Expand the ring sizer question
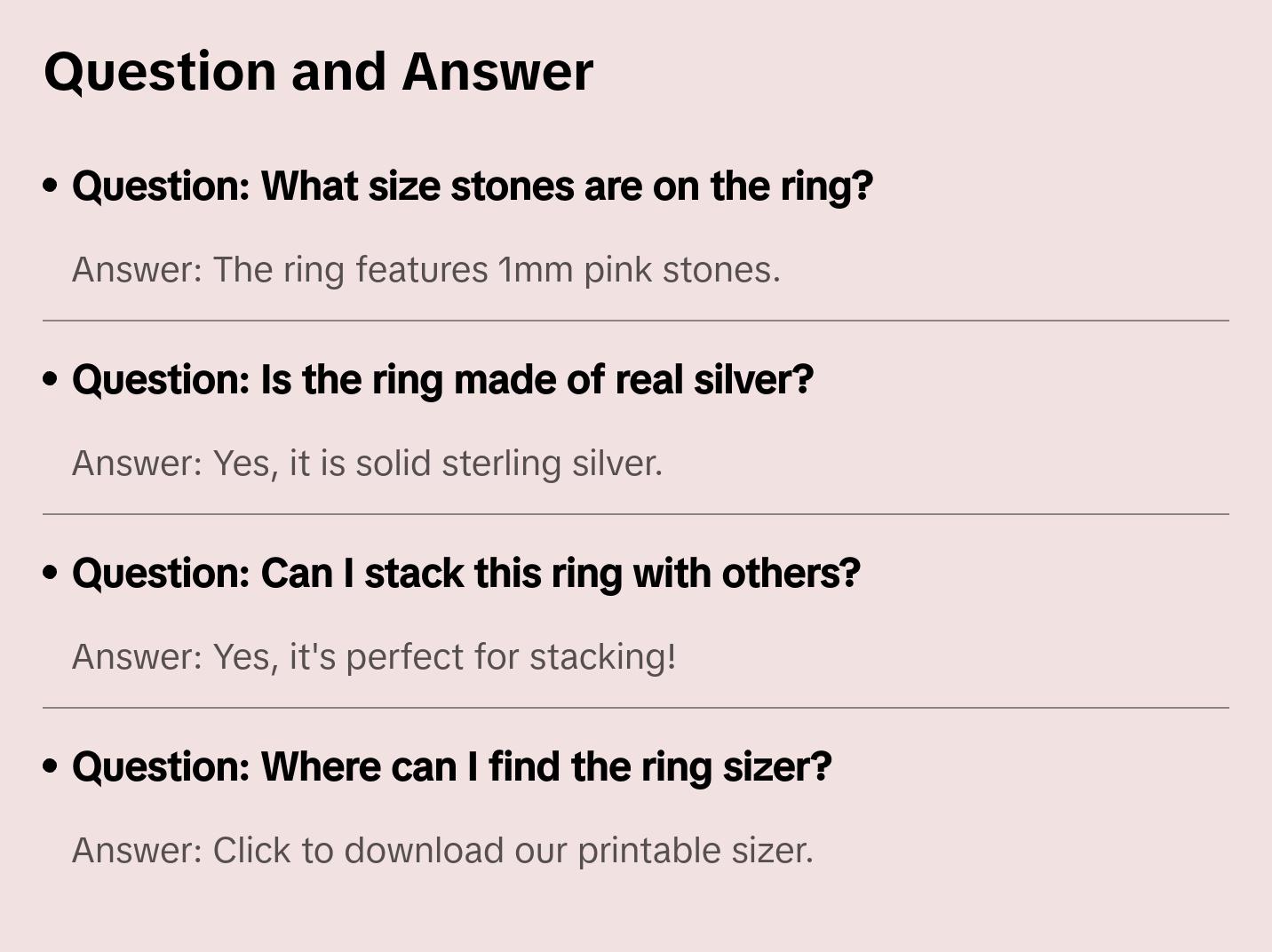Screen dimensions: 1272x952 point(451,767)
